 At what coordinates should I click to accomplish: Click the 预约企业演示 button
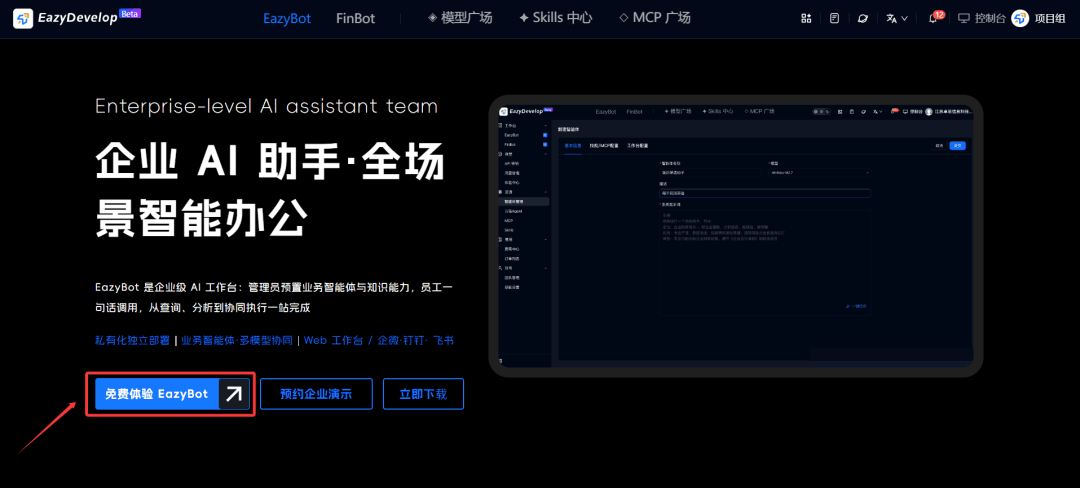316,394
